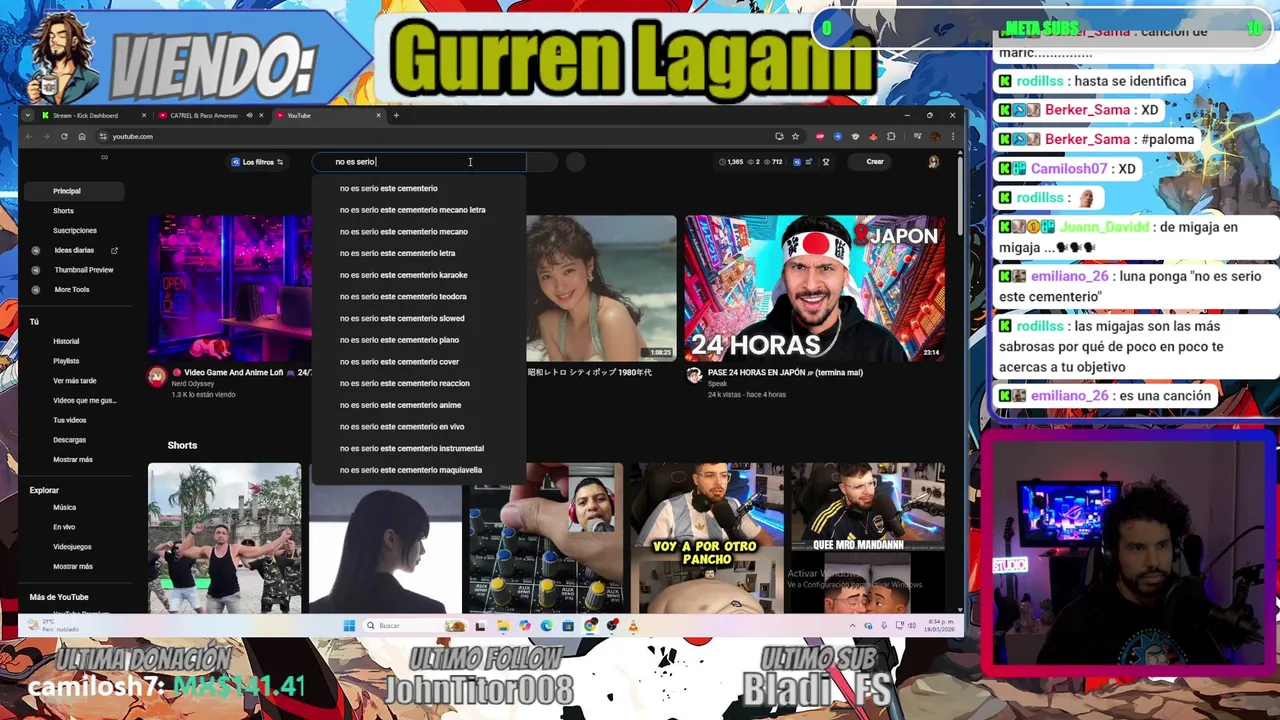Expand Mostrar más under Descargas
The height and width of the screenshot is (720, 1280).
coord(75,460)
